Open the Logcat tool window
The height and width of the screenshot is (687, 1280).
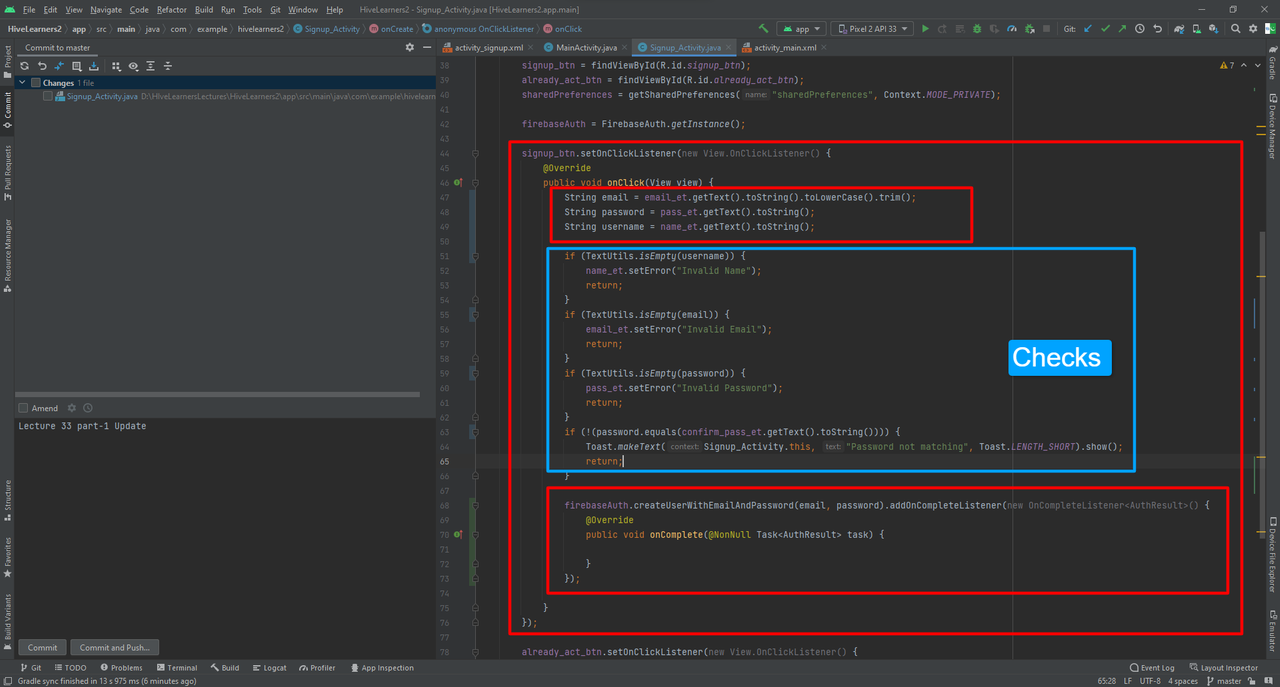pos(269,667)
